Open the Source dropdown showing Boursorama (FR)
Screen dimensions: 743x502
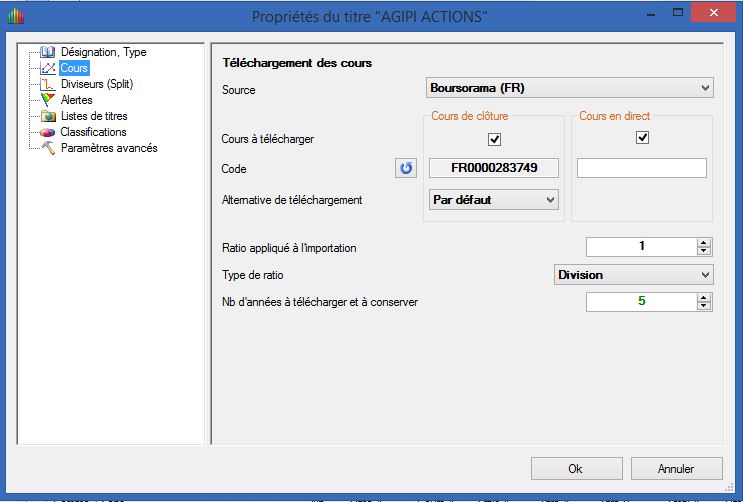click(569, 88)
